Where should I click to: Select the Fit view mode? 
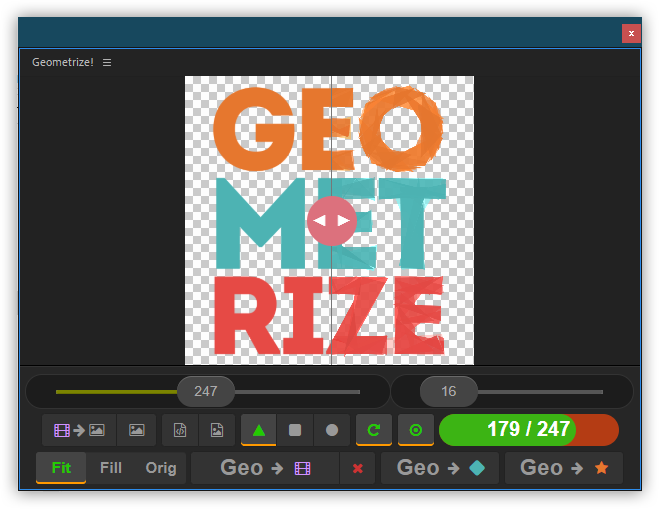61,468
